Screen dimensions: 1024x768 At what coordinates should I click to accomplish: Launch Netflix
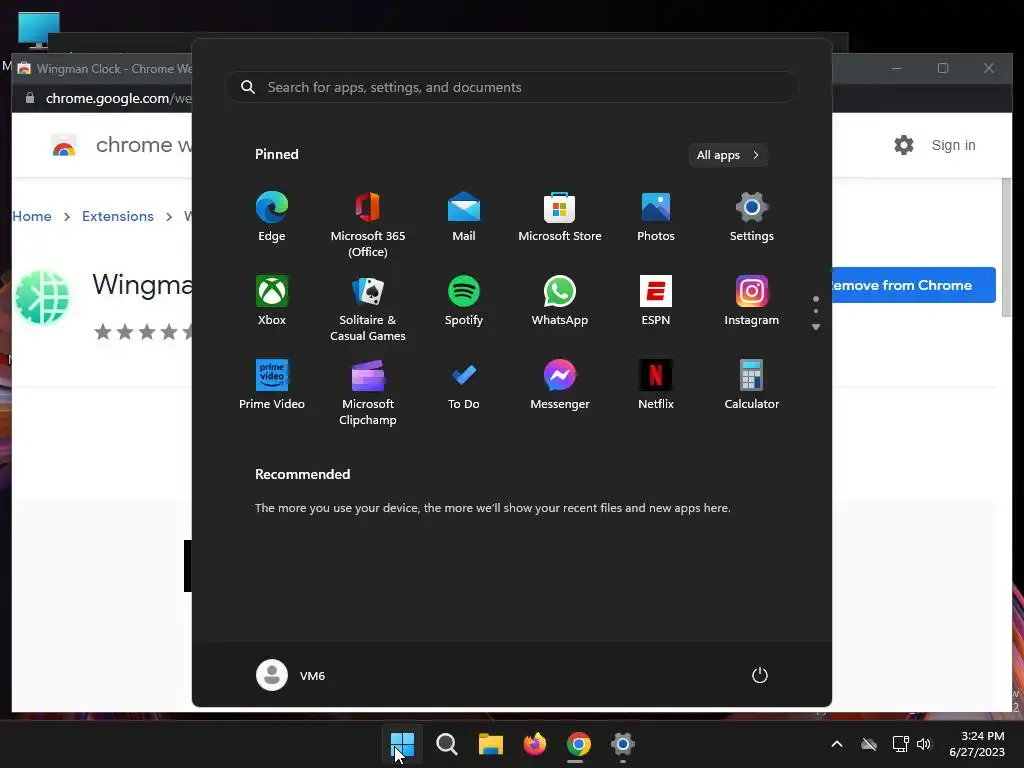[656, 385]
